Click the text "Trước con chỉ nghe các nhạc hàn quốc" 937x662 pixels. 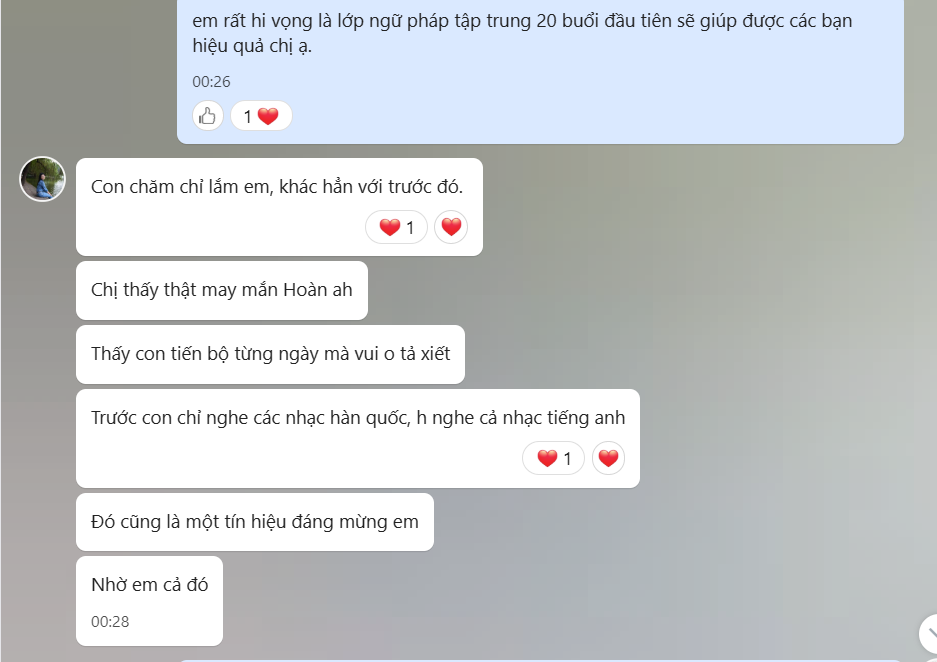250,418
